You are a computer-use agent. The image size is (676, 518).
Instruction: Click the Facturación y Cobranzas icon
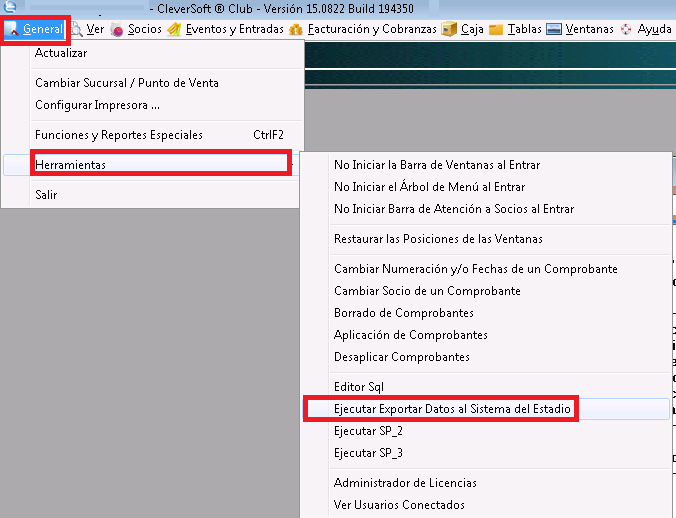point(296,30)
